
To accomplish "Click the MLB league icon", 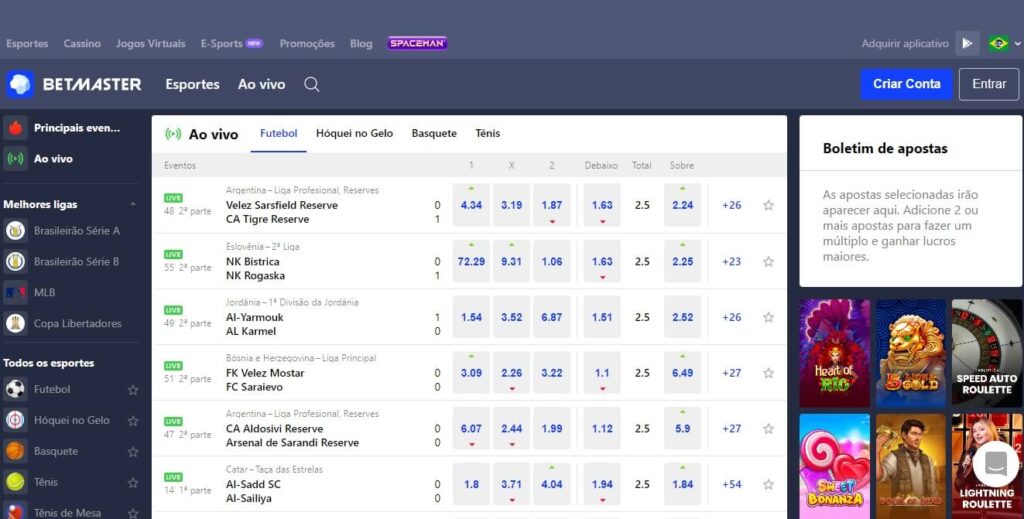I will tap(15, 293).
